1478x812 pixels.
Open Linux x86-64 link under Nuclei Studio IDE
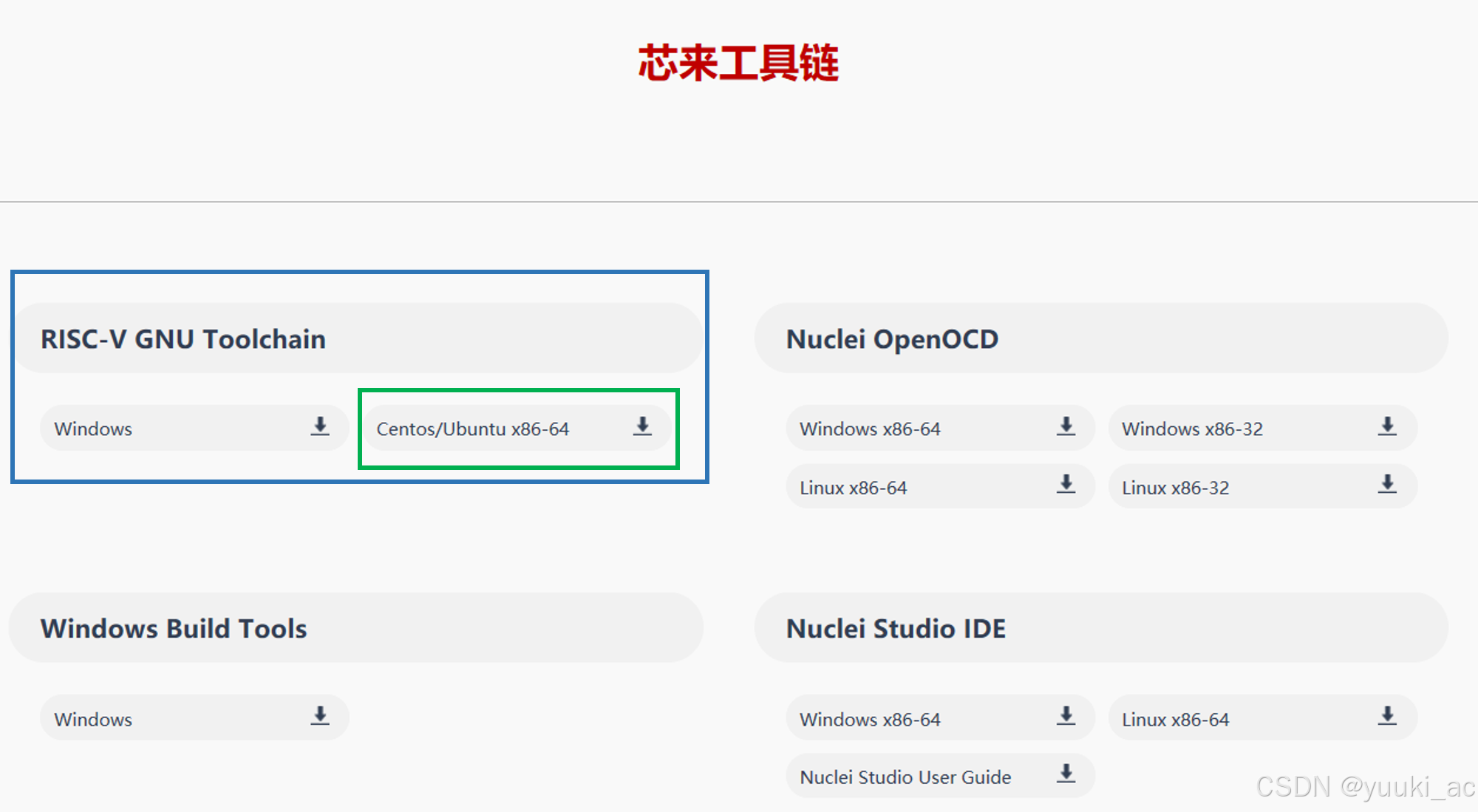pos(1262,717)
